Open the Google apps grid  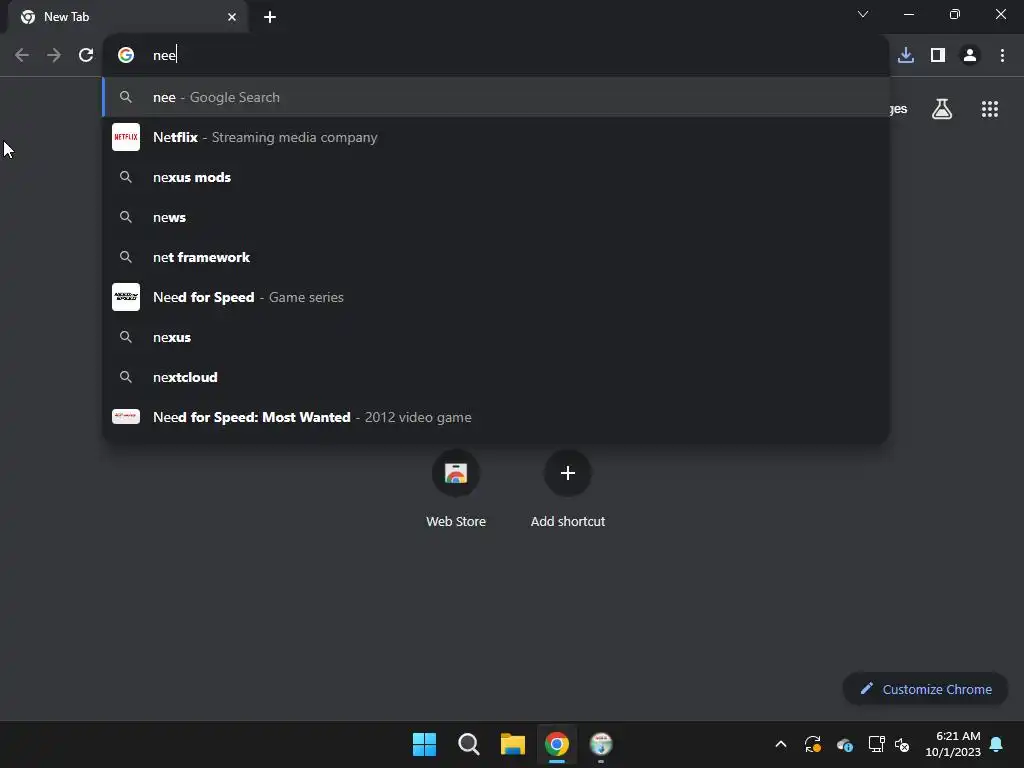990,109
